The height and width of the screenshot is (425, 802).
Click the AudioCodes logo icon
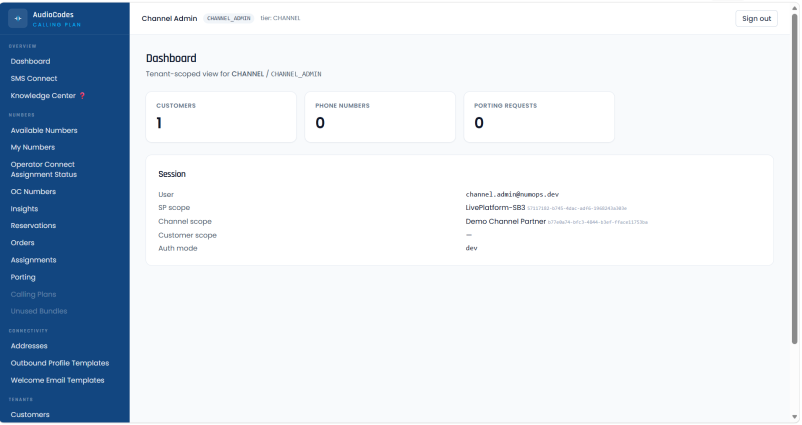pos(18,18)
